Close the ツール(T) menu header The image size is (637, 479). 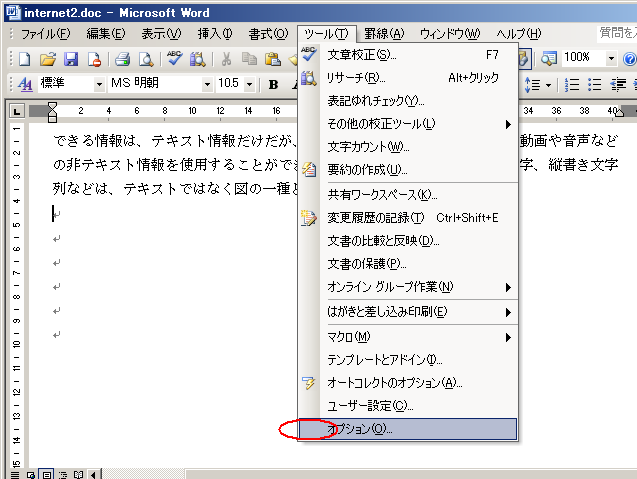pos(327,34)
